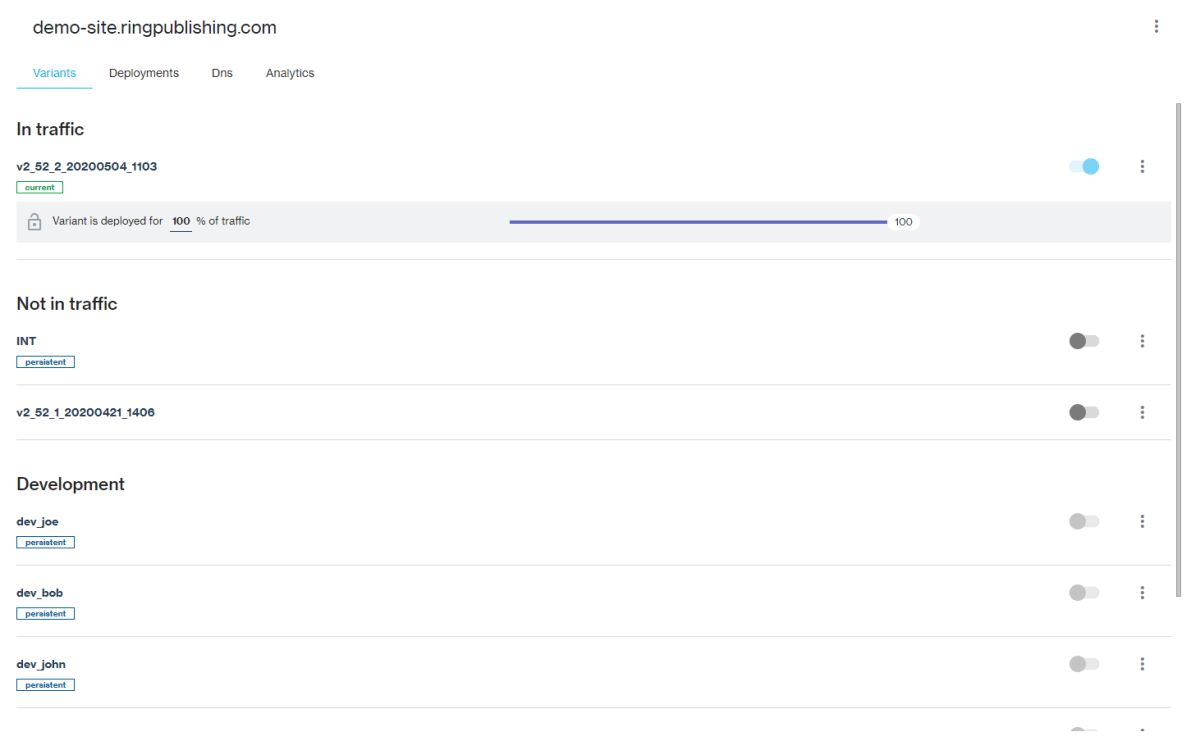Click variant name v2_52_1_20200421_1406
Image resolution: width=1200 pixels, height=741 pixels.
(x=86, y=412)
